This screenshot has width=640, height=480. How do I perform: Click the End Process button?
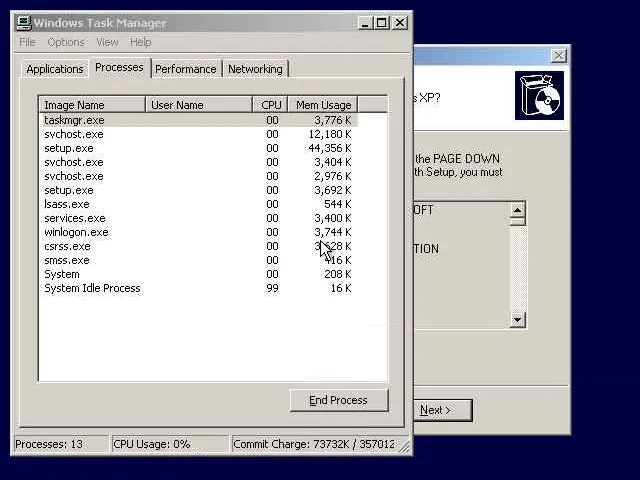[339, 400]
